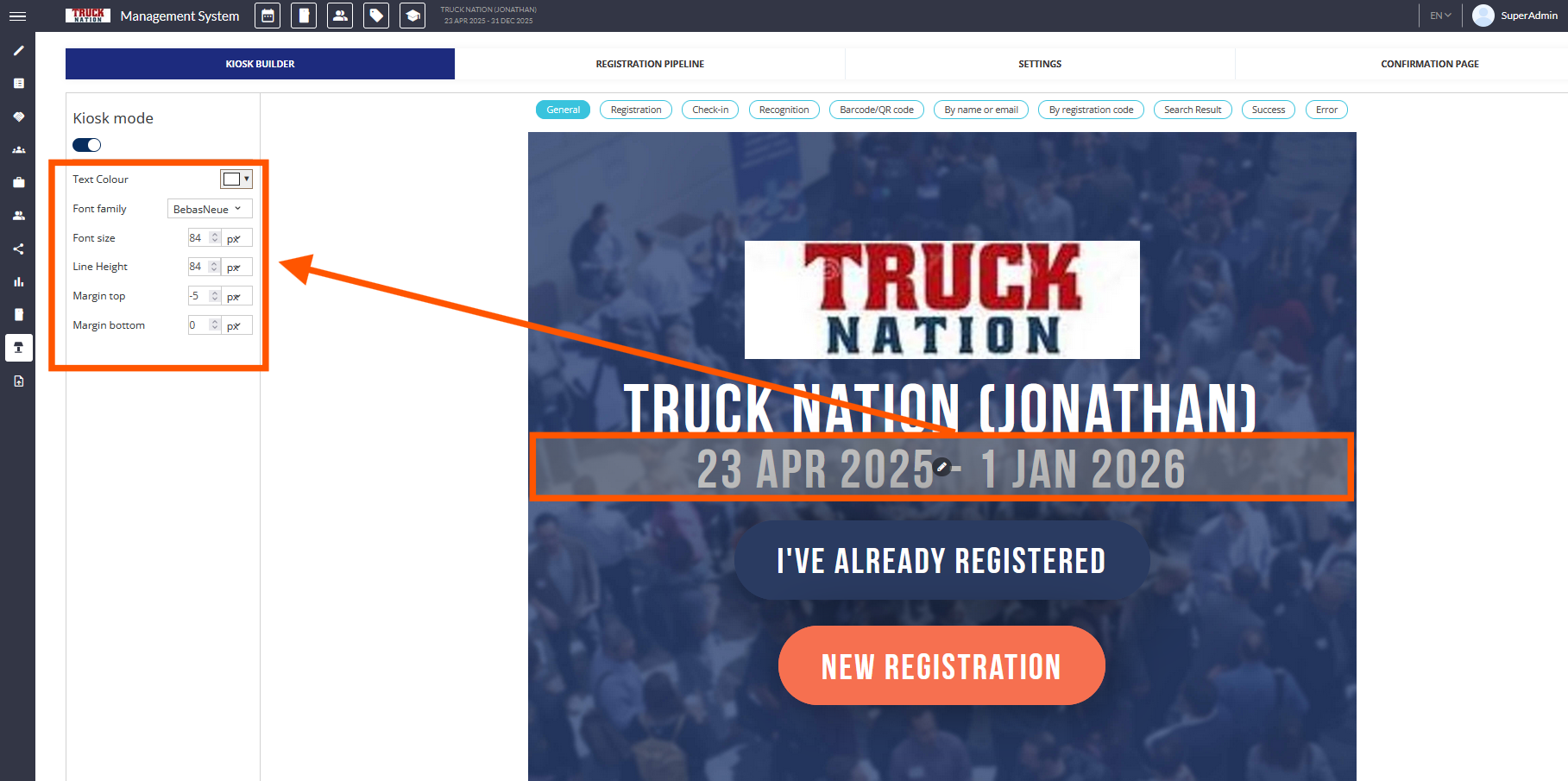1568x781 pixels.
Task: Open the Confirmation Page tab
Action: 1429,64
